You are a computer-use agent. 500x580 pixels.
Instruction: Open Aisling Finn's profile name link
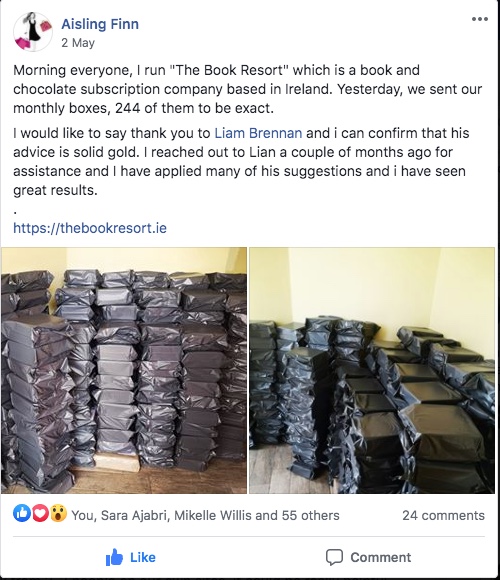100,24
